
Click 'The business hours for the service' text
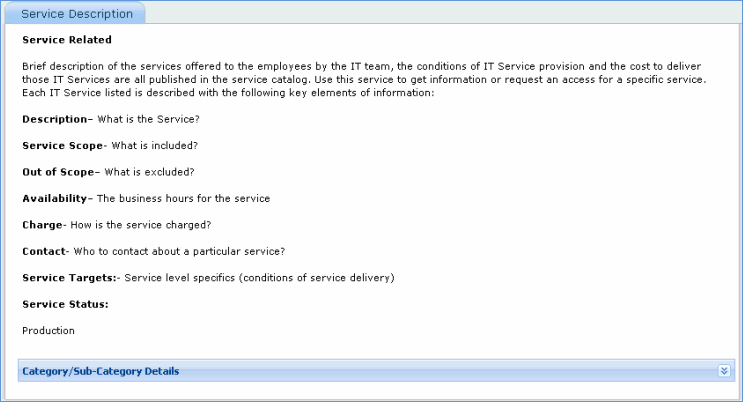(183, 198)
